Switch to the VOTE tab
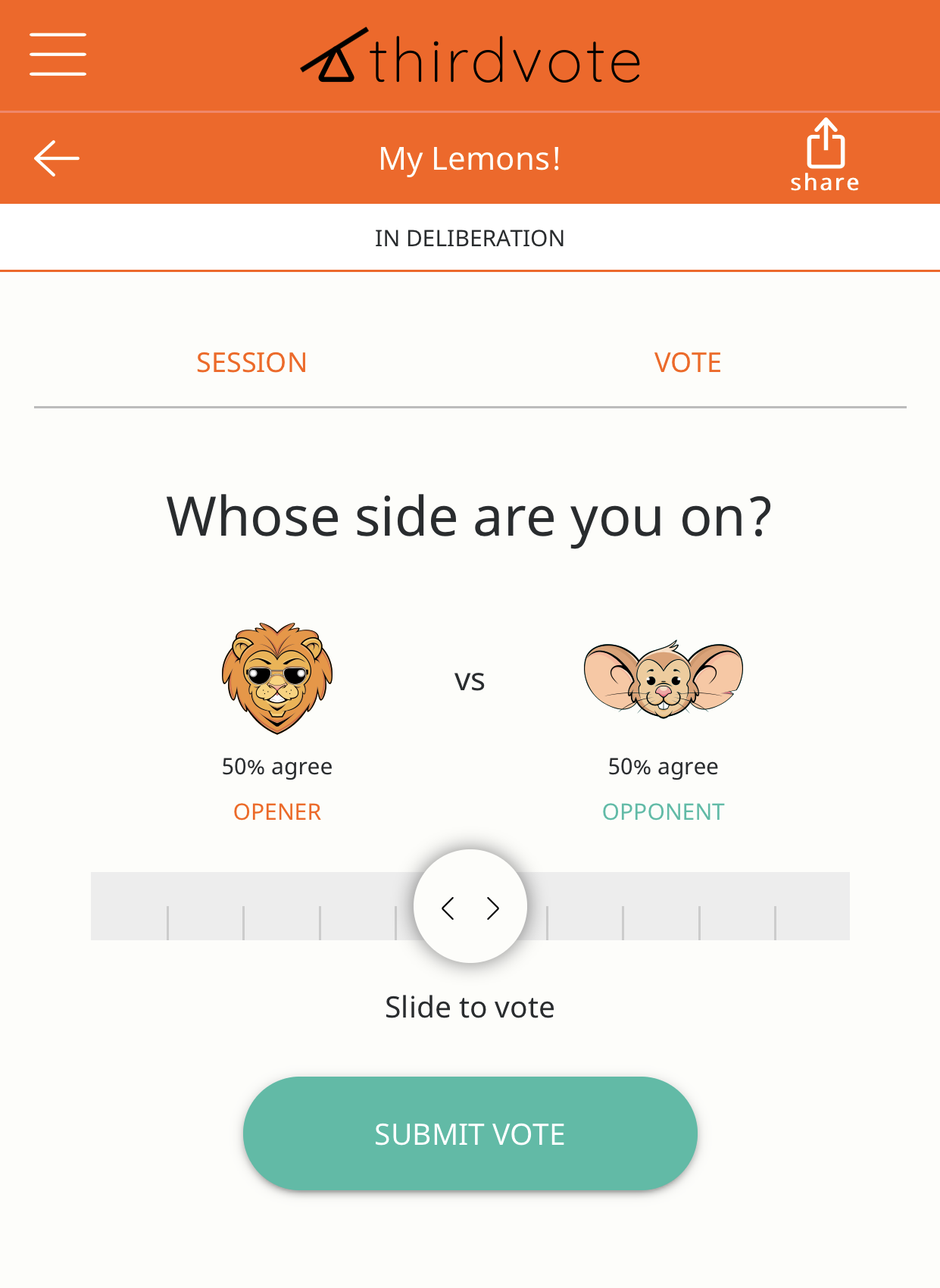The width and height of the screenshot is (940, 1288). pos(686,362)
